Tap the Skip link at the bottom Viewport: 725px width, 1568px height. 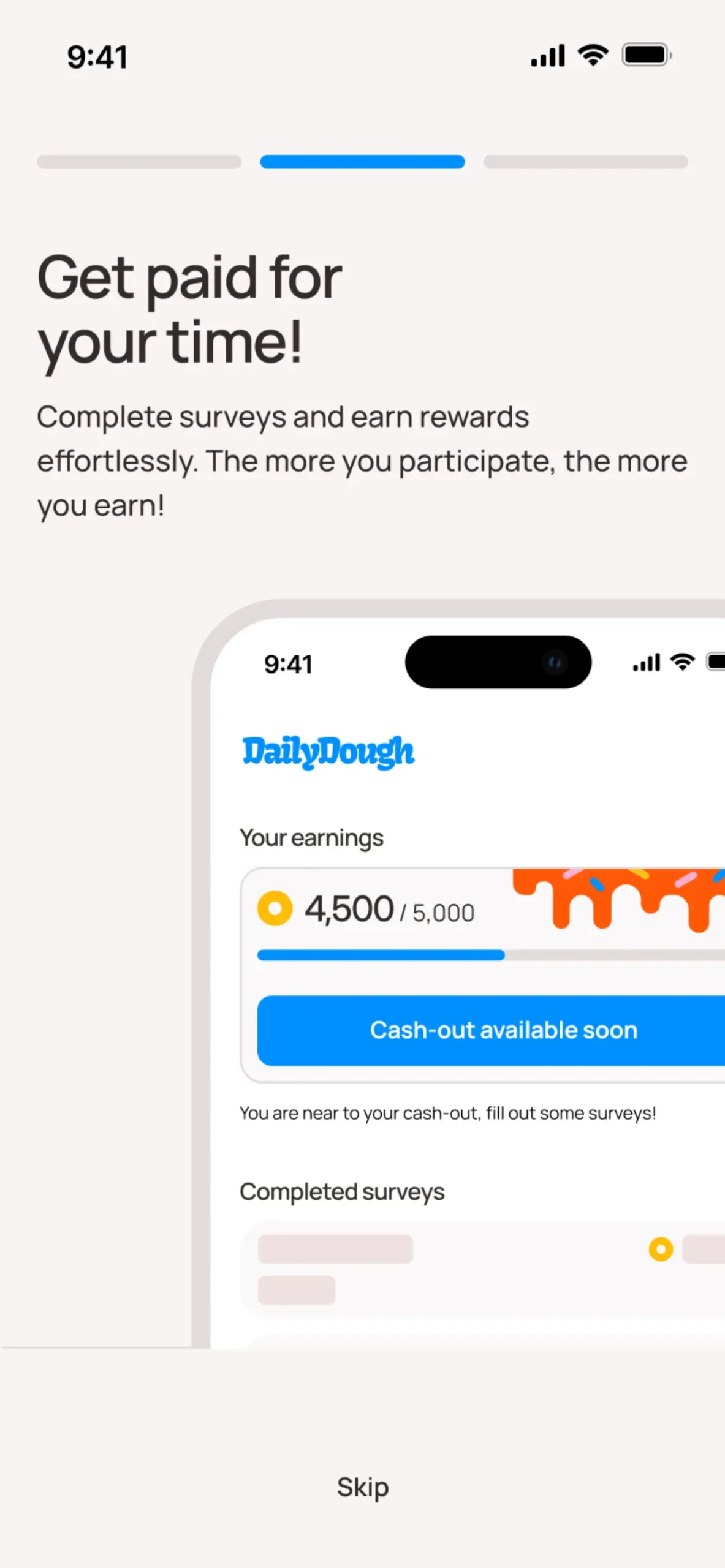362,1487
